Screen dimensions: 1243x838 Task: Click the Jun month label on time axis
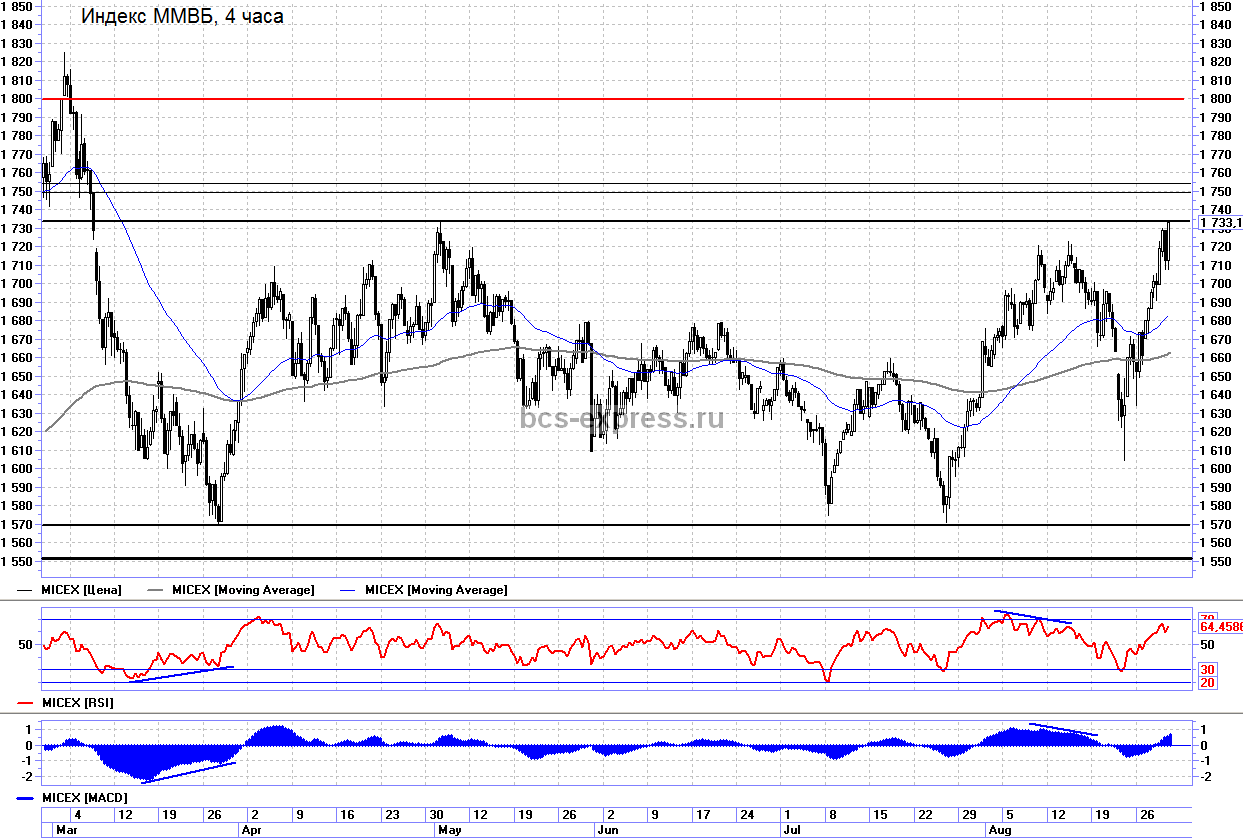(606, 830)
